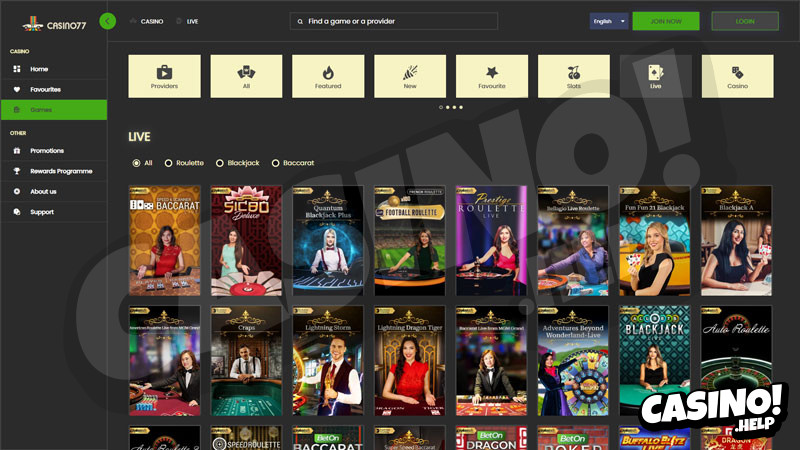This screenshot has width=800, height=450.
Task: Select Games in the sidebar
Action: tap(54, 110)
